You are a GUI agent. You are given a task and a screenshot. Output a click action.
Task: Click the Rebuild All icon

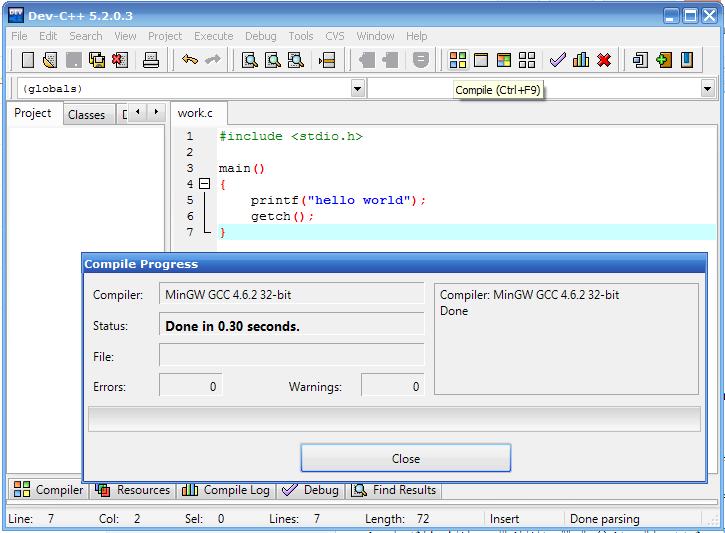527,60
